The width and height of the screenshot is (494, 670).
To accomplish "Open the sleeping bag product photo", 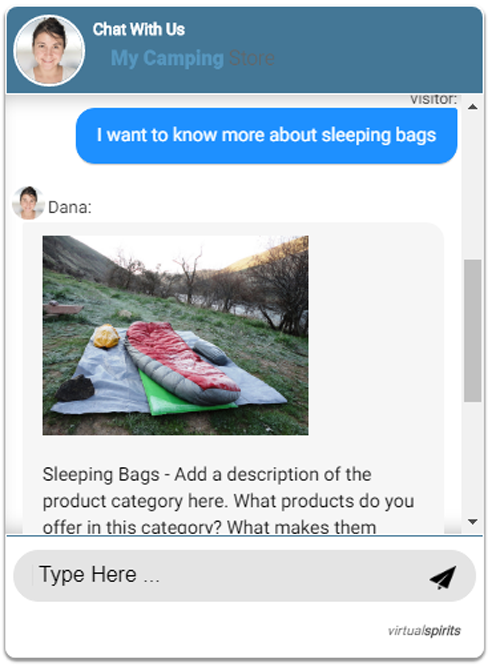I will coord(175,335).
